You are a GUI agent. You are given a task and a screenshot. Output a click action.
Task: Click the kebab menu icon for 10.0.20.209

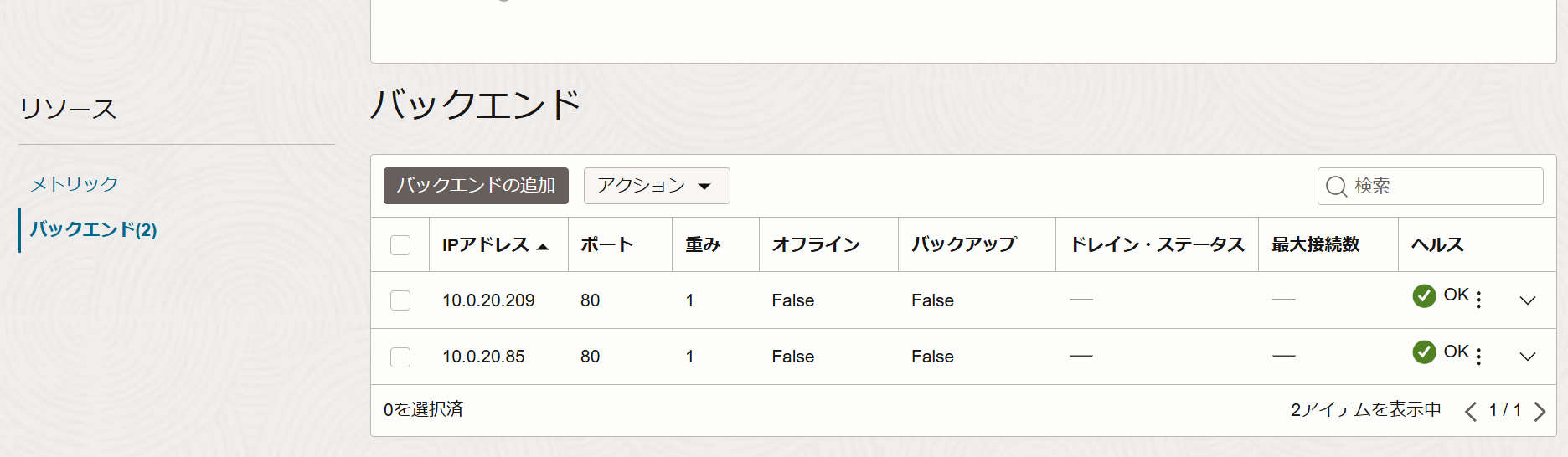1478,300
